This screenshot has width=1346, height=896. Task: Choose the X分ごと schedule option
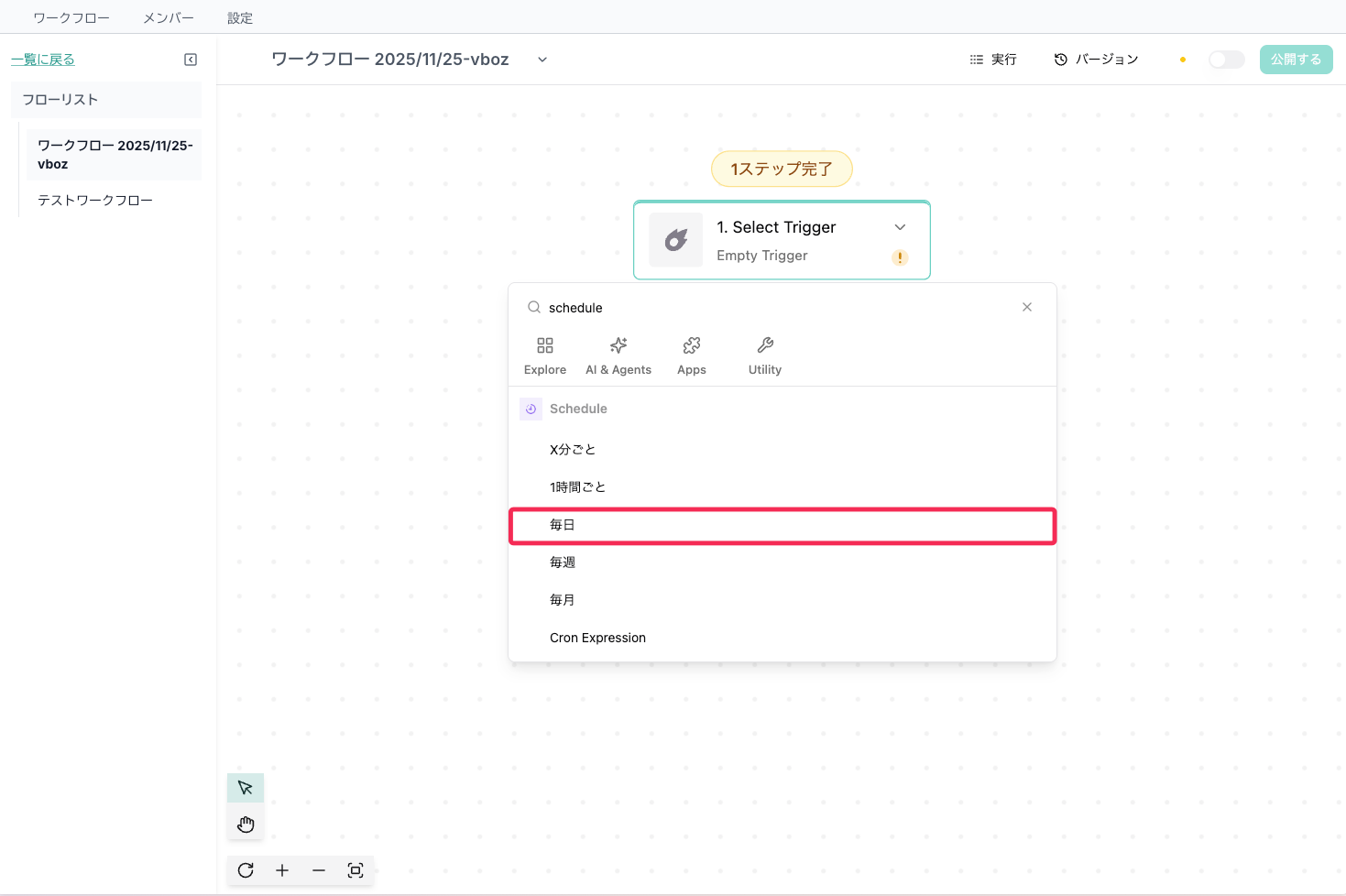coord(782,450)
